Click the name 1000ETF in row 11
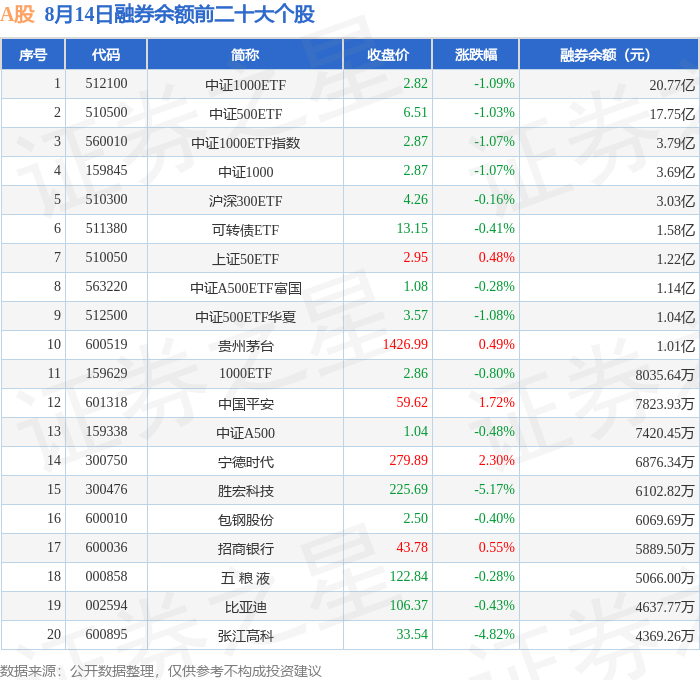The height and width of the screenshot is (680, 700). point(246,373)
